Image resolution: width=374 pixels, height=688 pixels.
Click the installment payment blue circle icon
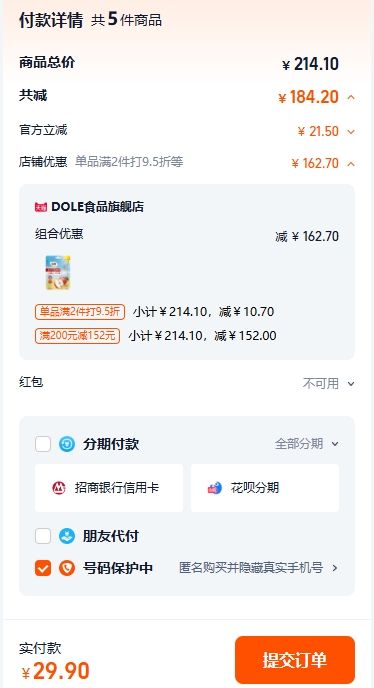[67, 444]
